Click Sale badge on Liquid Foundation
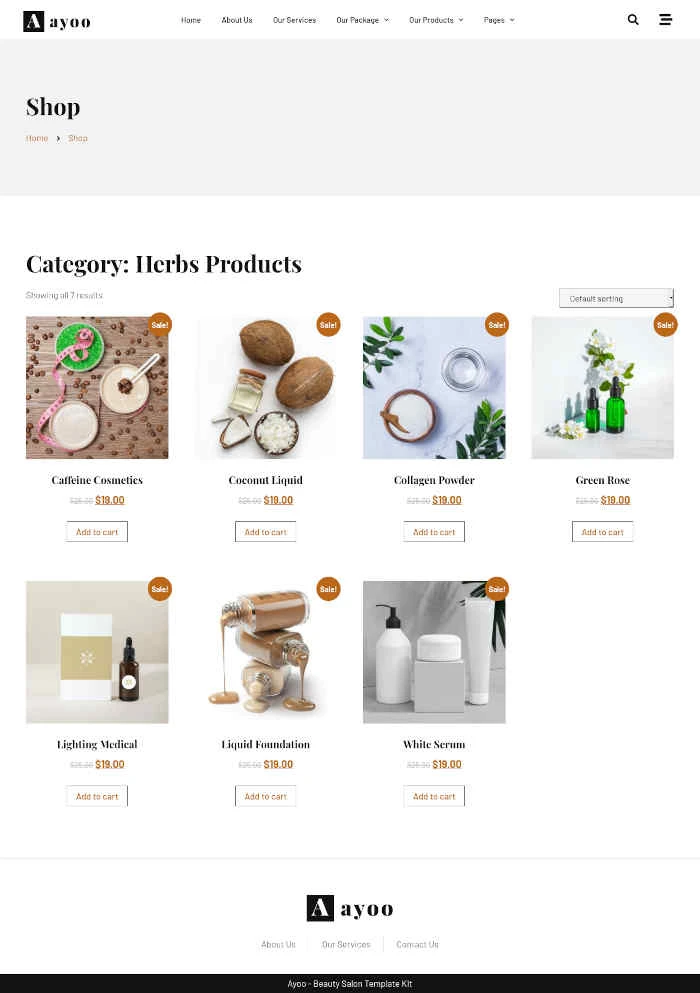The height and width of the screenshot is (993, 700). [x=328, y=589]
